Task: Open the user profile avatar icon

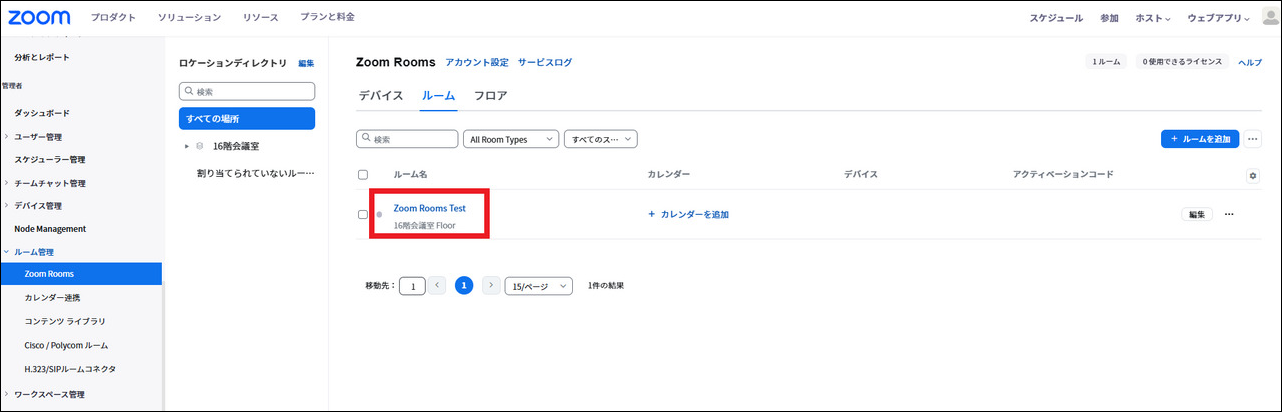Action: point(1270,18)
